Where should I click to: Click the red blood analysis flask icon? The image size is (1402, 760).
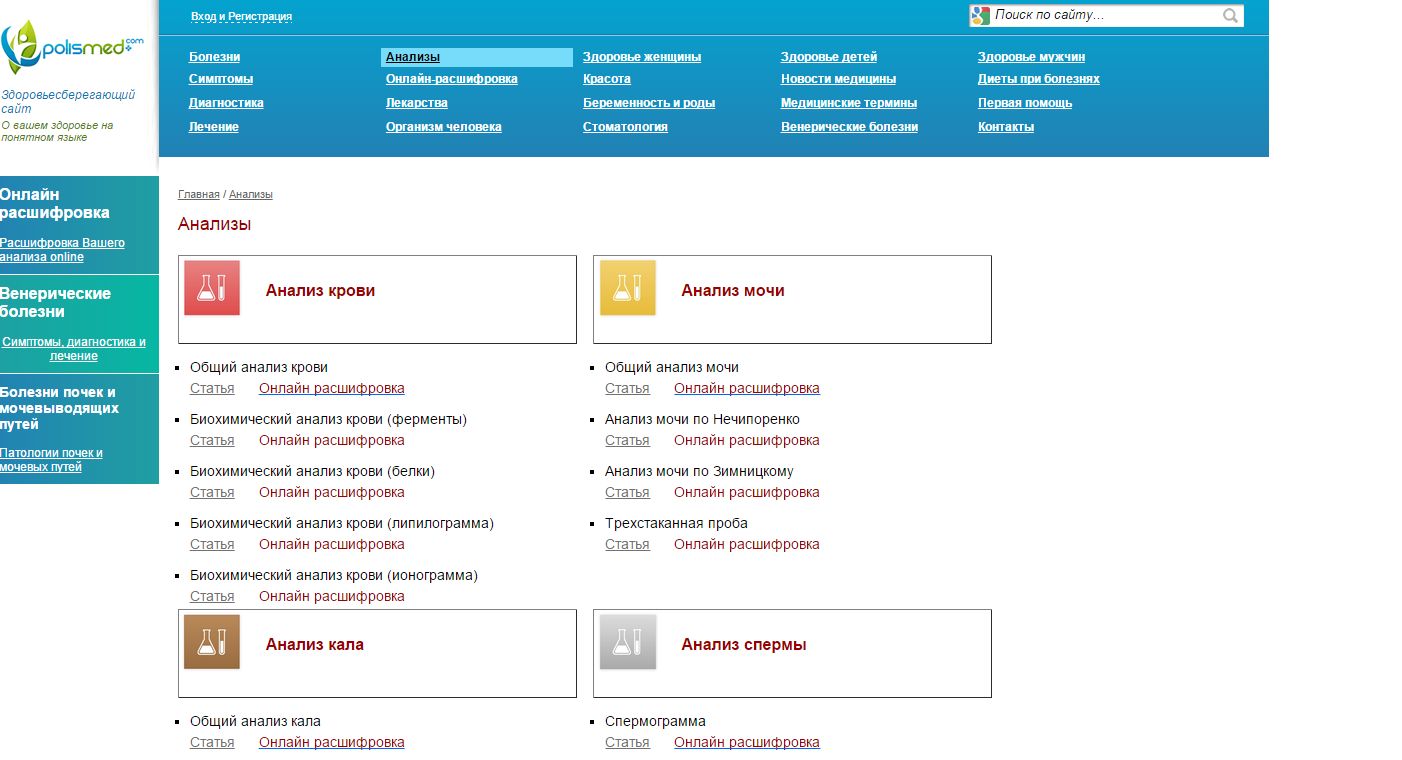tap(212, 288)
